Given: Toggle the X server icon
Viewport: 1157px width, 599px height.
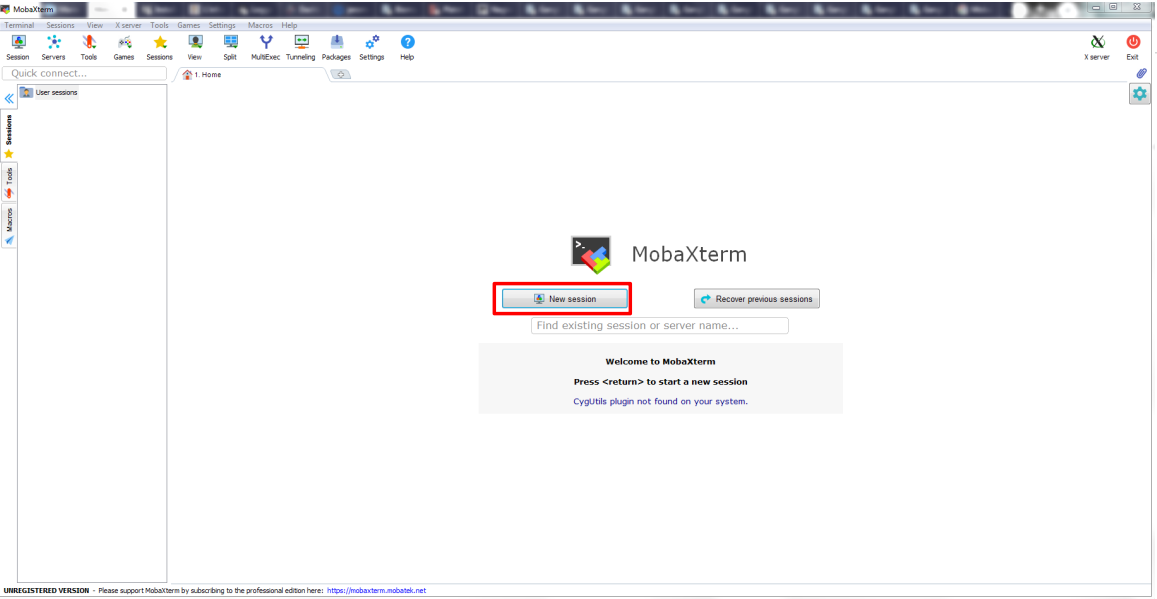Looking at the screenshot, I should 1096,48.
